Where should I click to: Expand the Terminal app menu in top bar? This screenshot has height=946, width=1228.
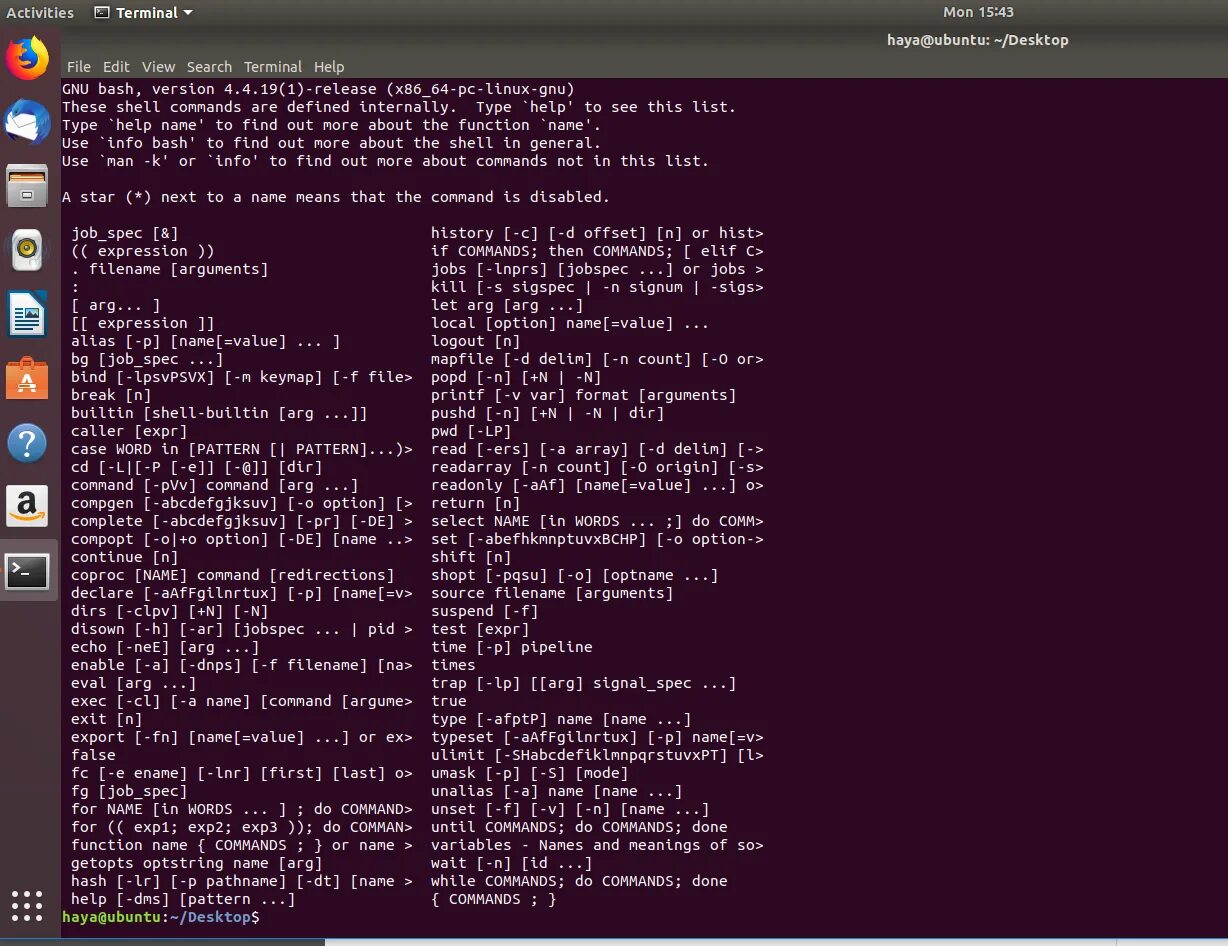(x=144, y=13)
